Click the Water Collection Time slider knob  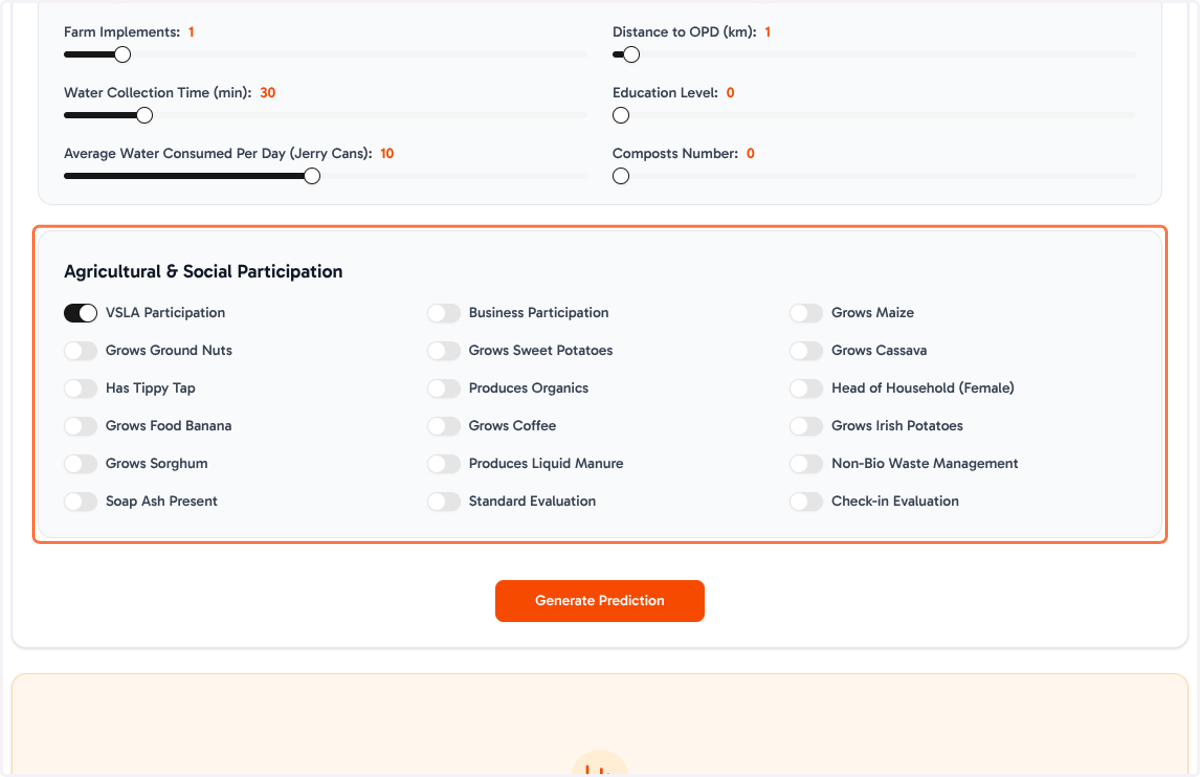(144, 115)
